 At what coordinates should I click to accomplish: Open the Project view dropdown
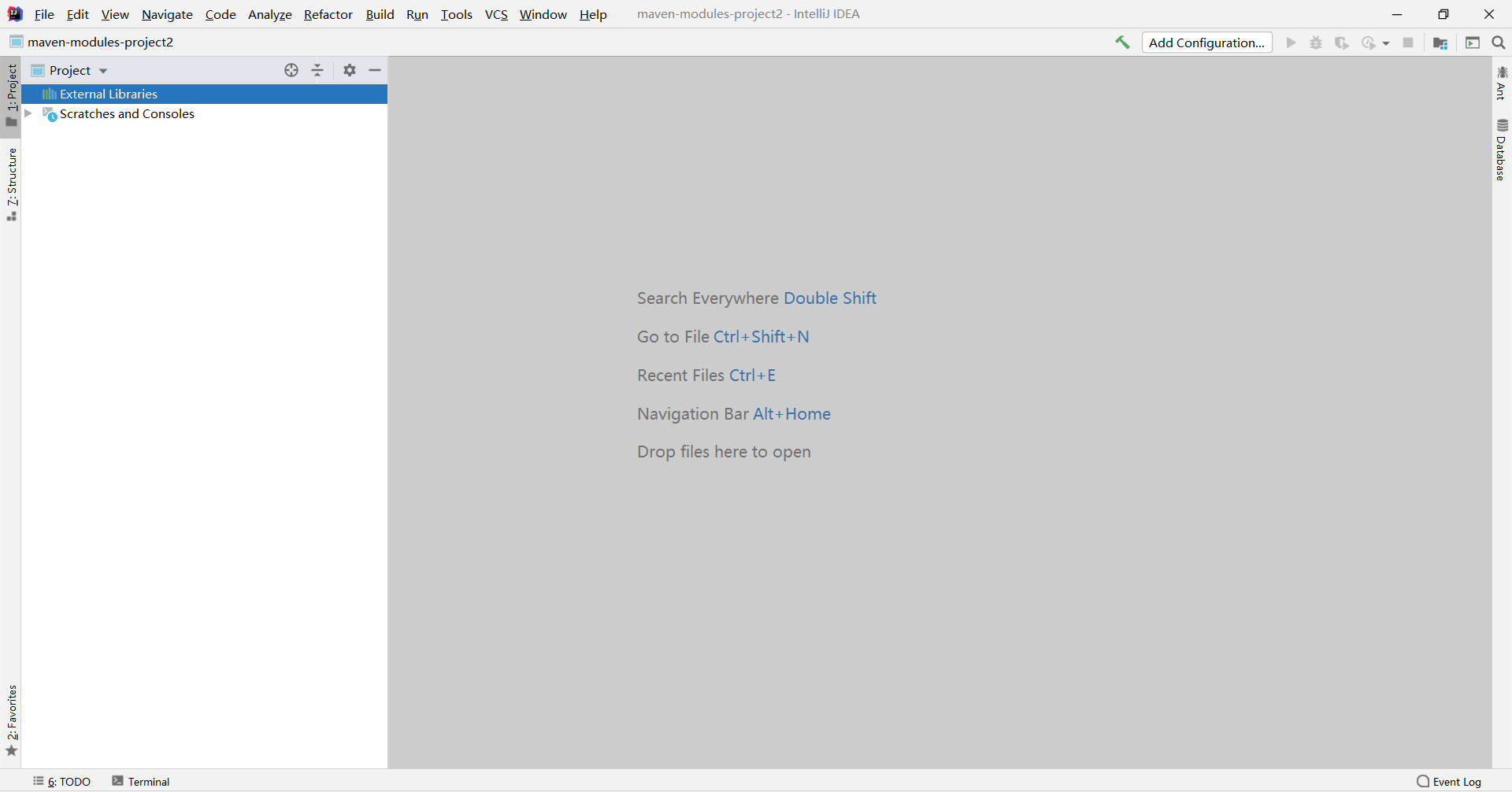point(103,71)
